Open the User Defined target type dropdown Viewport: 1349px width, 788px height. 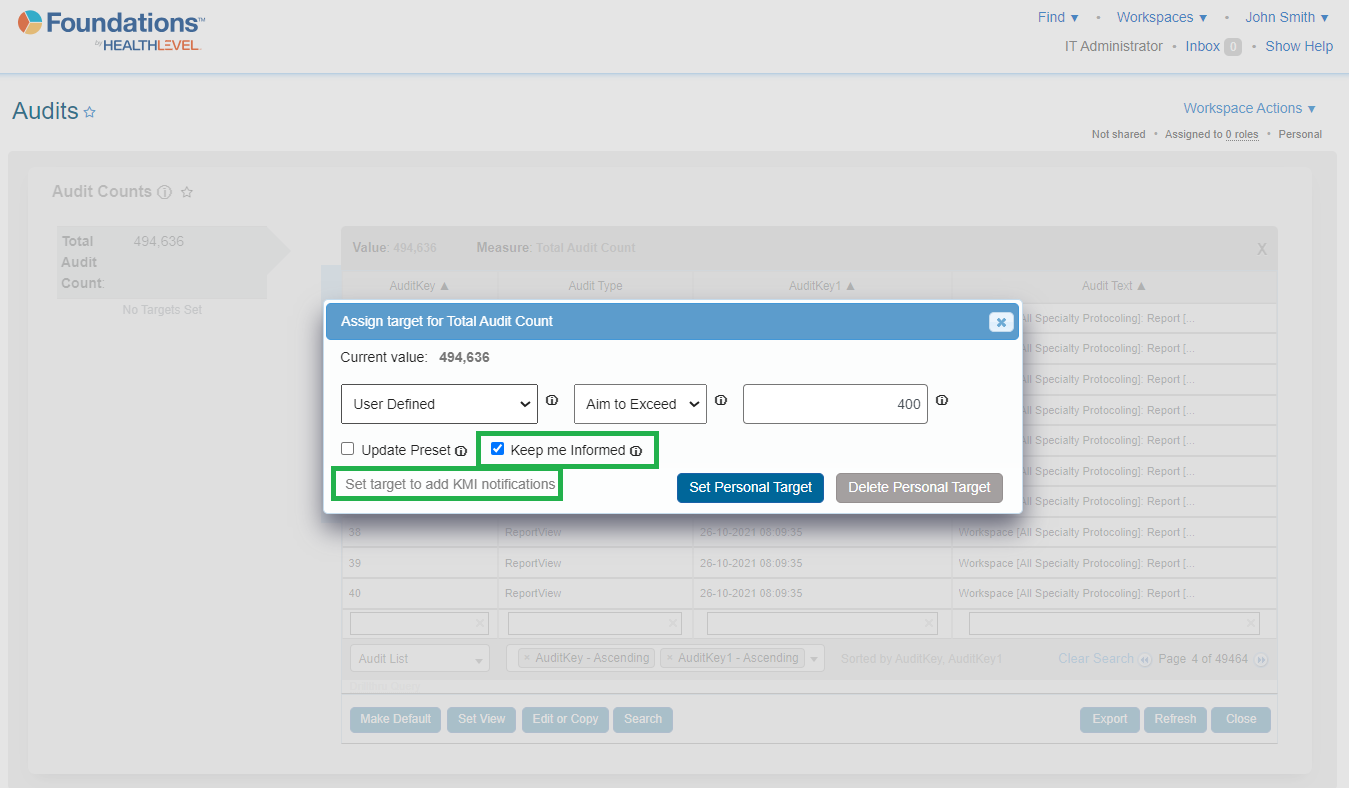[439, 404]
